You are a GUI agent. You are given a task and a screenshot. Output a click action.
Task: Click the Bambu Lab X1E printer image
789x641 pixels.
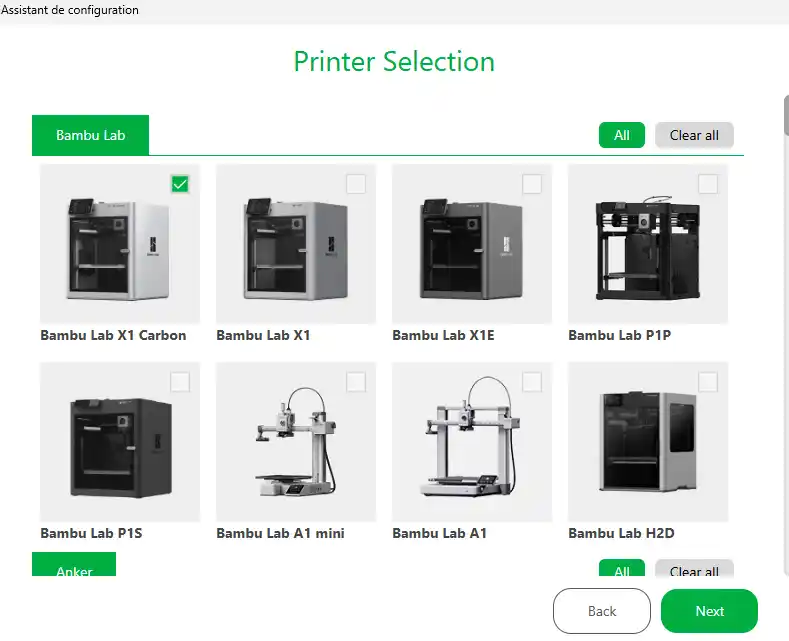point(472,244)
